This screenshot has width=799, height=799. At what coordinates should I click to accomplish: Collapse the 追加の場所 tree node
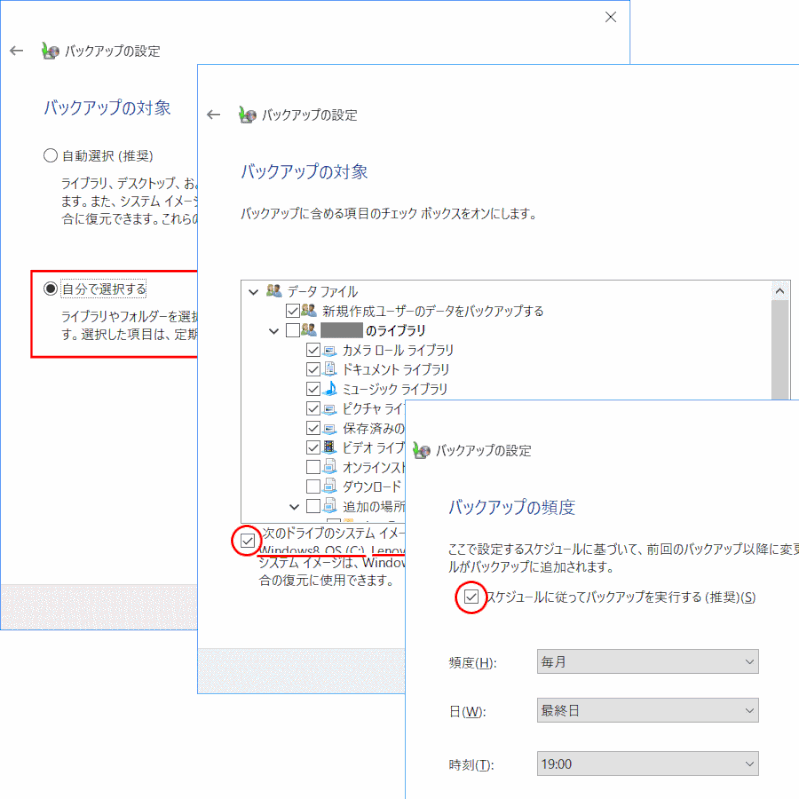[x=294, y=507]
